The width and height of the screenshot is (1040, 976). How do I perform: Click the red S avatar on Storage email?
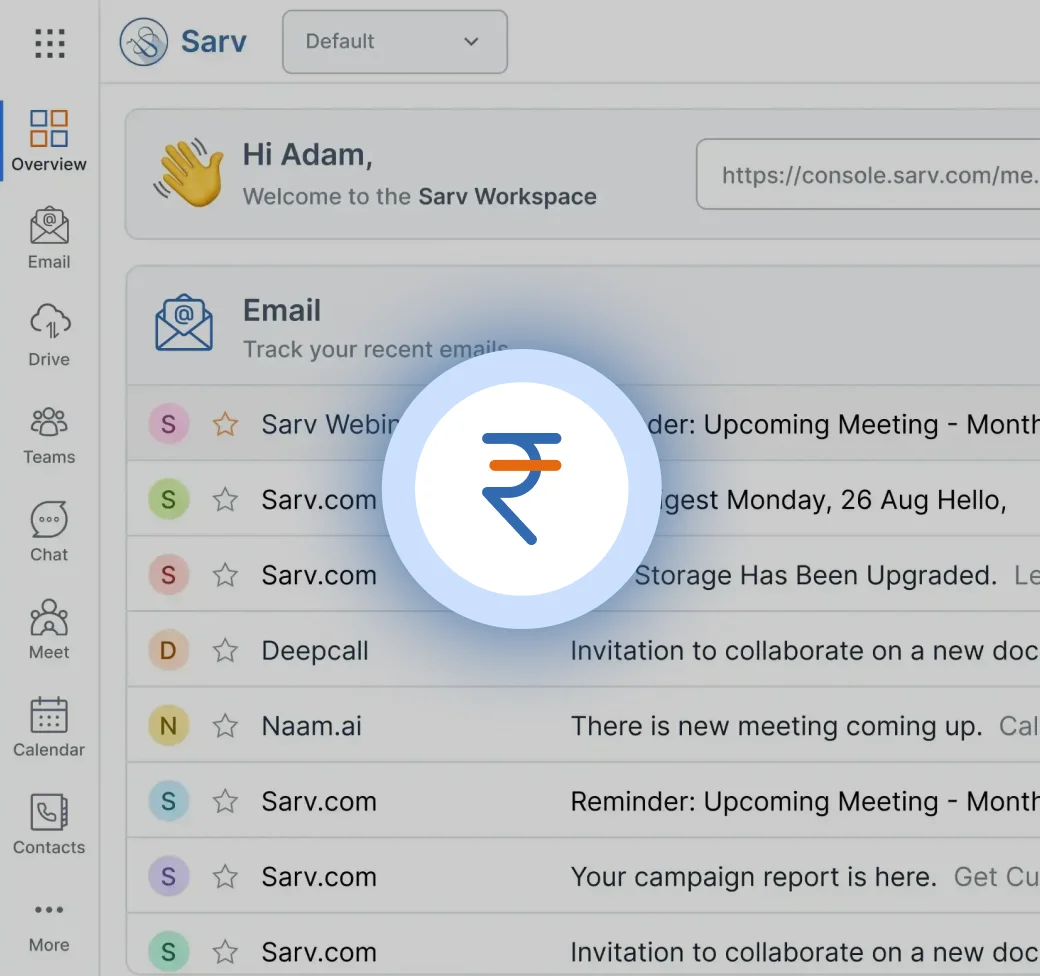[x=168, y=575]
